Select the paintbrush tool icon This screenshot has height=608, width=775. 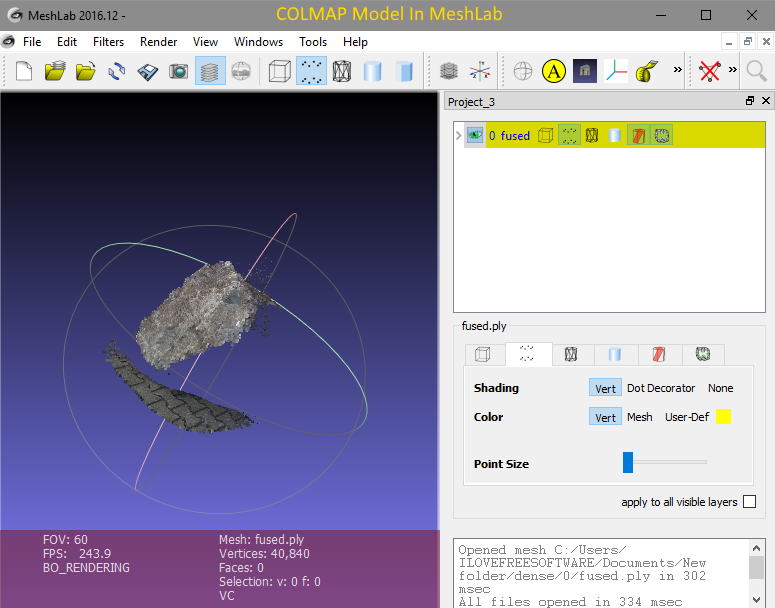(646, 71)
